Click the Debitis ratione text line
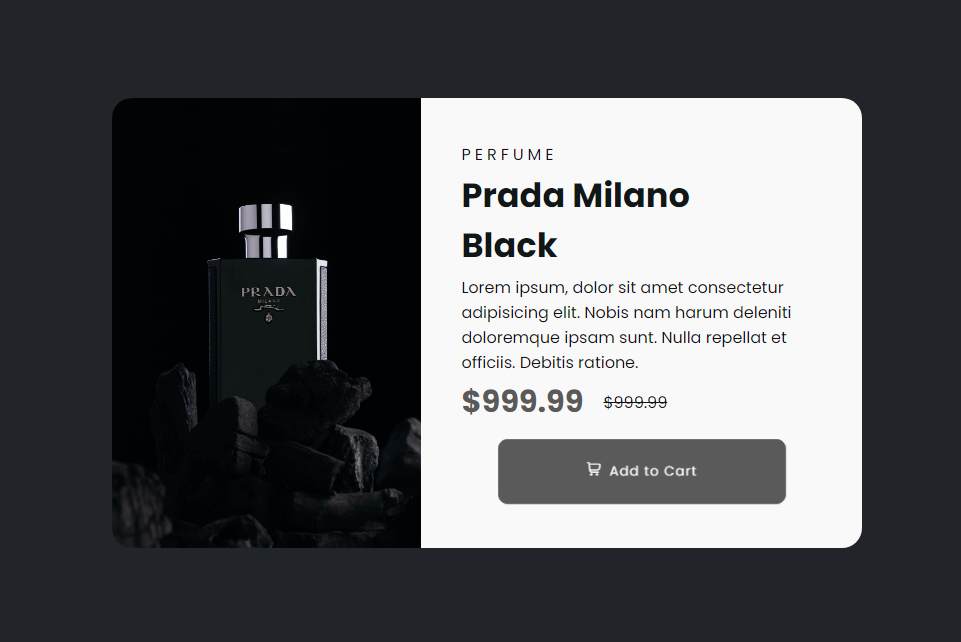The width and height of the screenshot is (961, 642). coord(549,362)
